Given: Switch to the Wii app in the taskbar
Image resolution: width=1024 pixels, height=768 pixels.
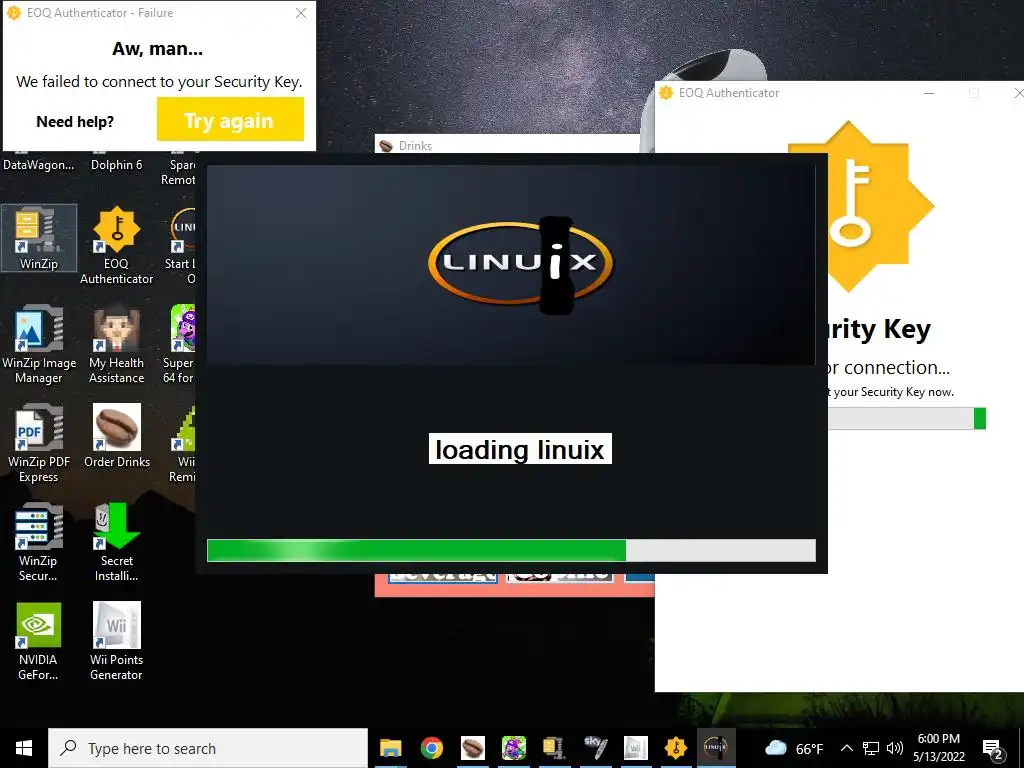Looking at the screenshot, I should coord(635,748).
